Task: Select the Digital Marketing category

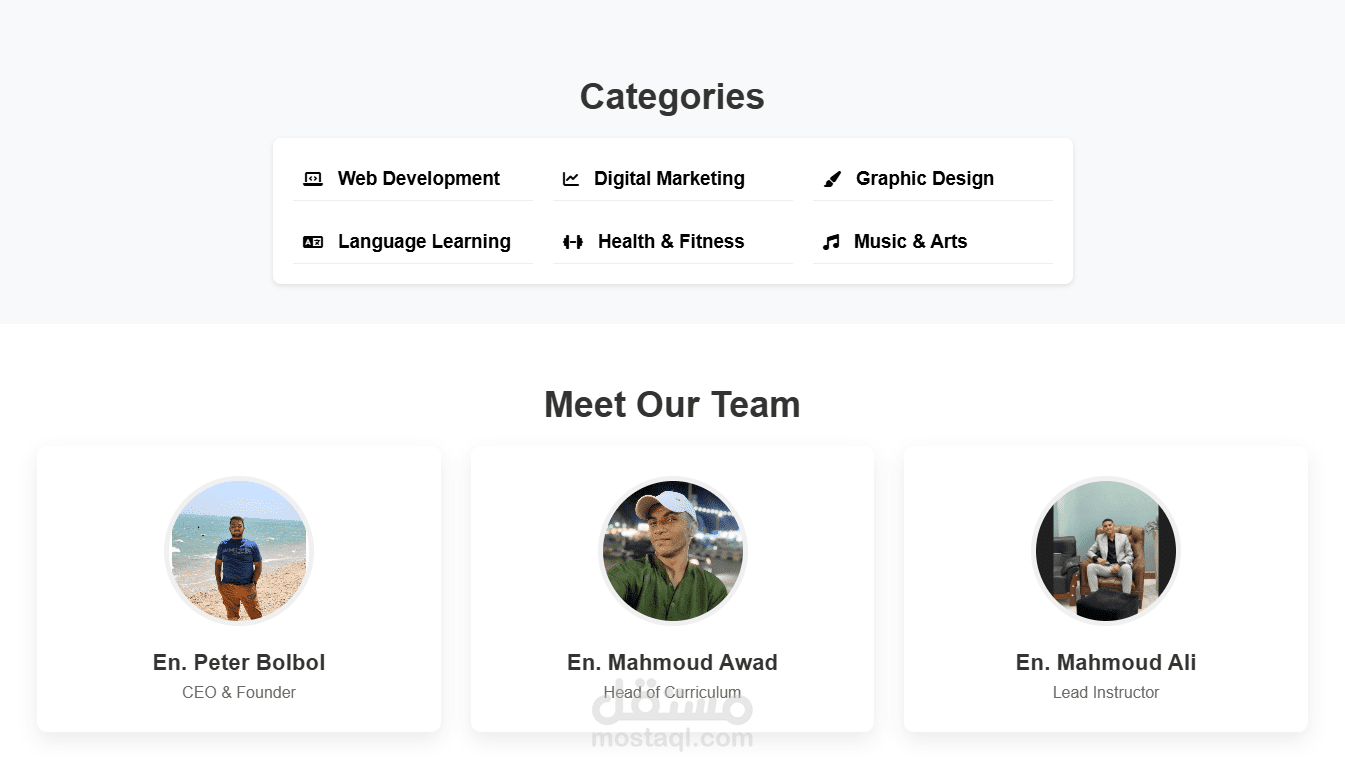Action: 669,179
